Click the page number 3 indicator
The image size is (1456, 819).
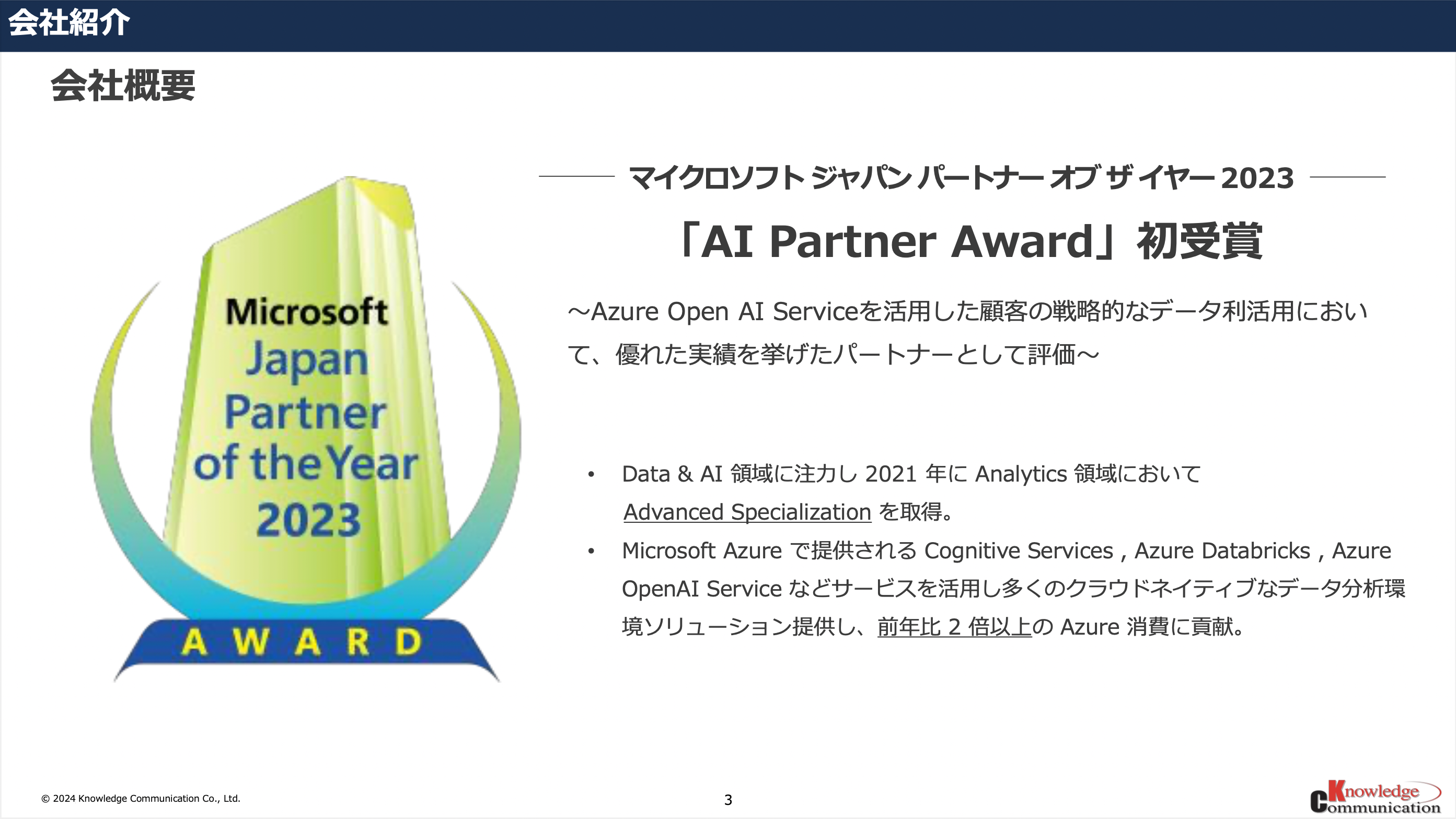[727, 795]
